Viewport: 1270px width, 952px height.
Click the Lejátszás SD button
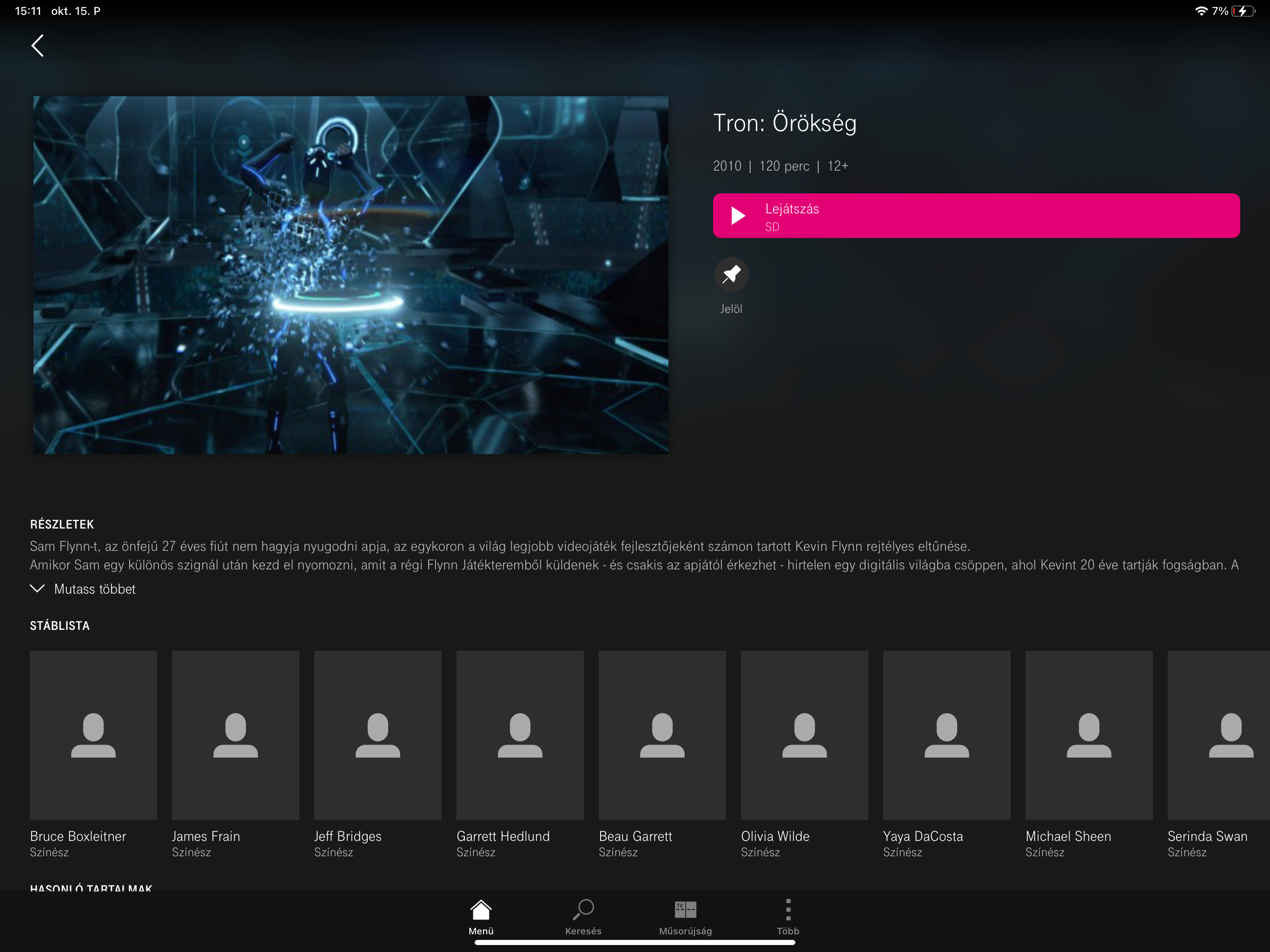click(975, 216)
